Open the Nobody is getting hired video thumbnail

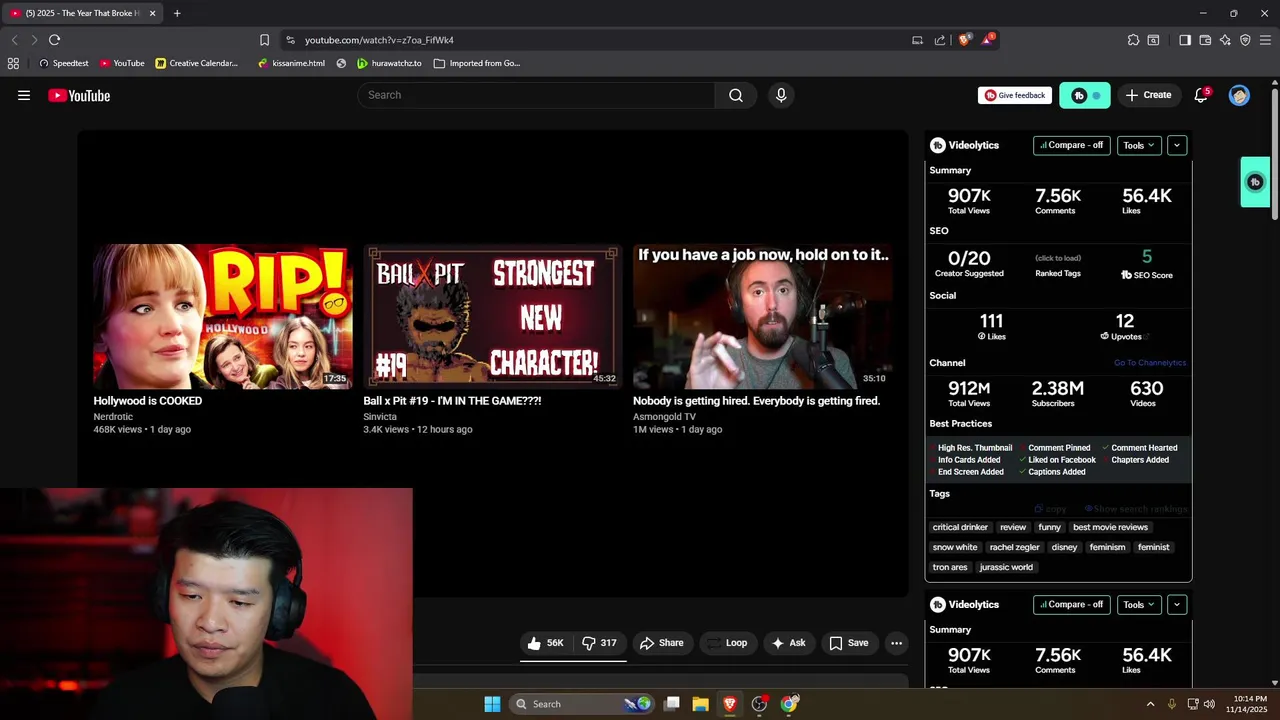pyautogui.click(x=762, y=316)
